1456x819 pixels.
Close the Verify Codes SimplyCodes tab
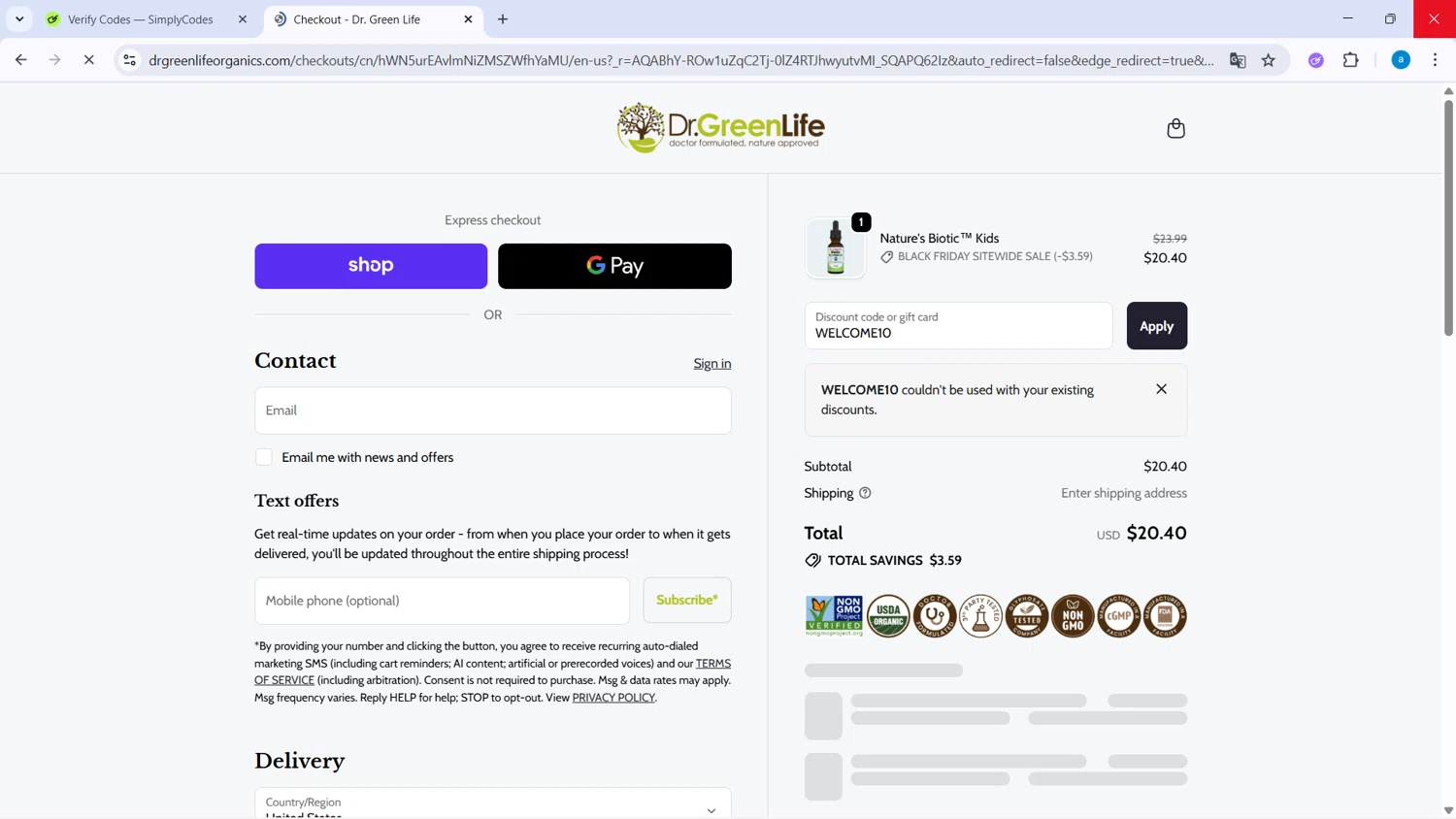(x=243, y=19)
